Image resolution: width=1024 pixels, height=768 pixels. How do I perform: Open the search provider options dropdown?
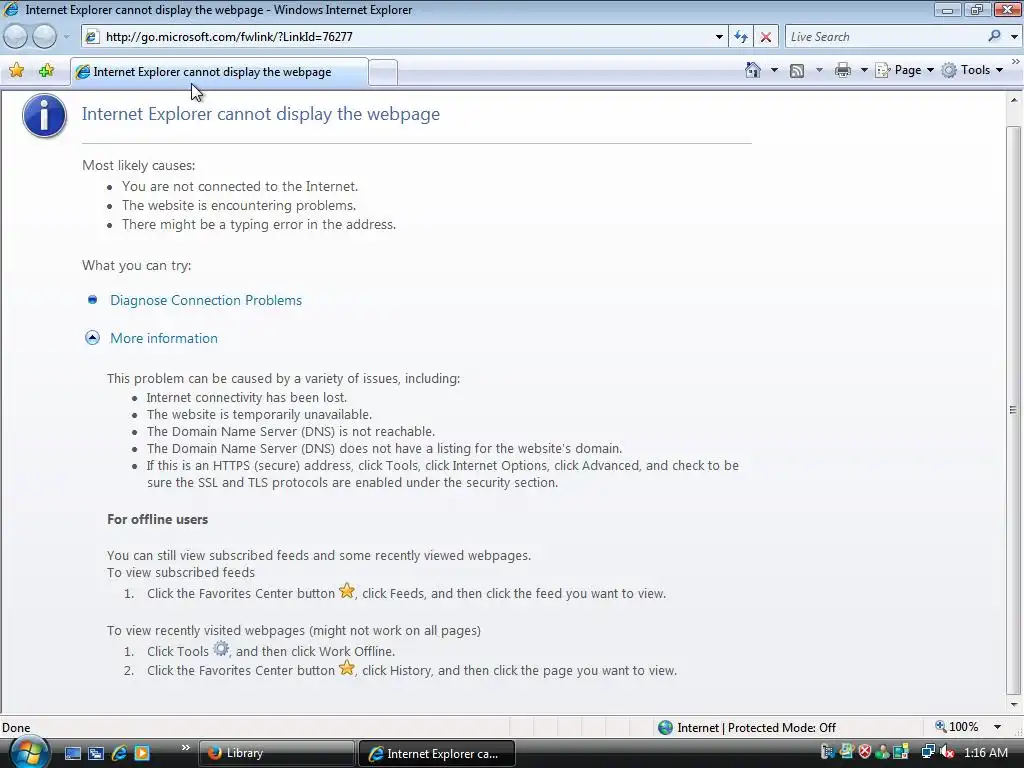pos(1014,37)
